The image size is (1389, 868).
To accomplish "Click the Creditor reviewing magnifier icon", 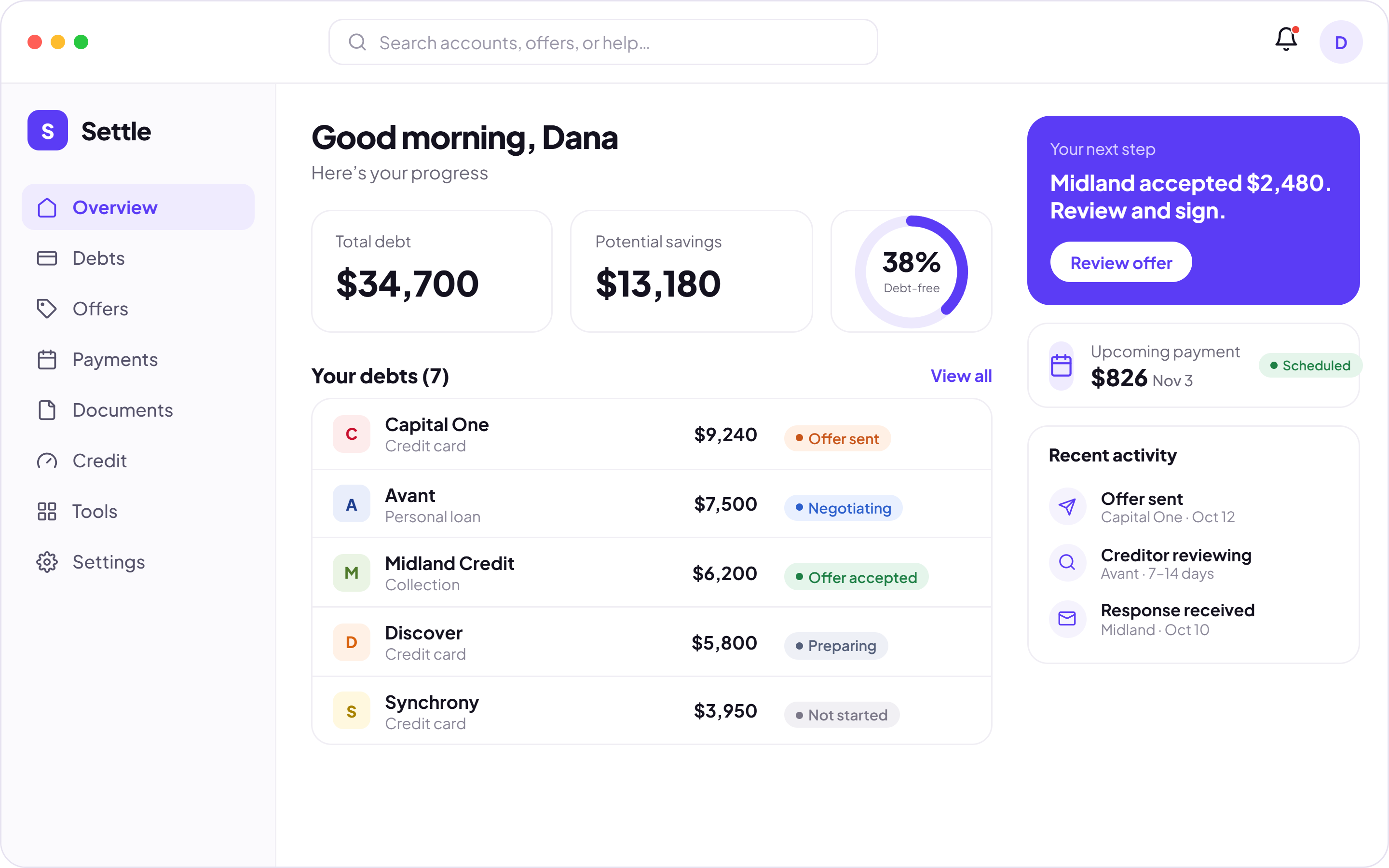I will tap(1067, 562).
